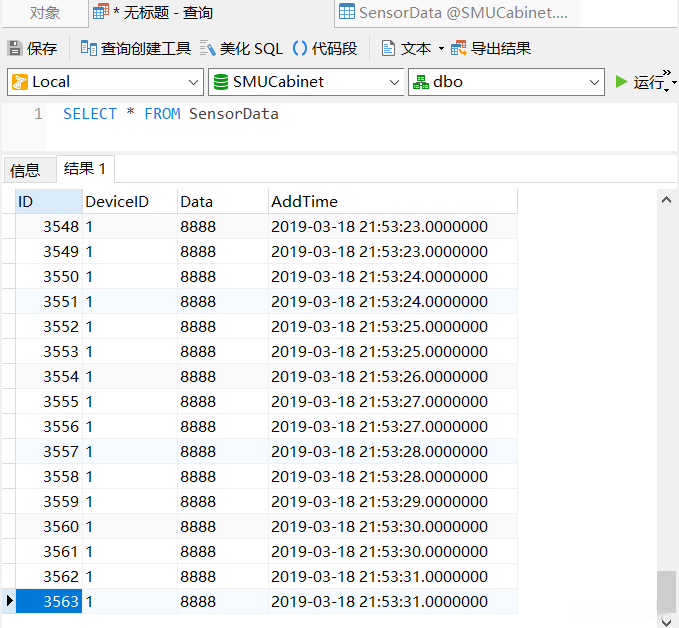Image resolution: width=679 pixels, height=628 pixels.
Task: Click the results vertical scrollbar thumb
Action: (x=666, y=592)
